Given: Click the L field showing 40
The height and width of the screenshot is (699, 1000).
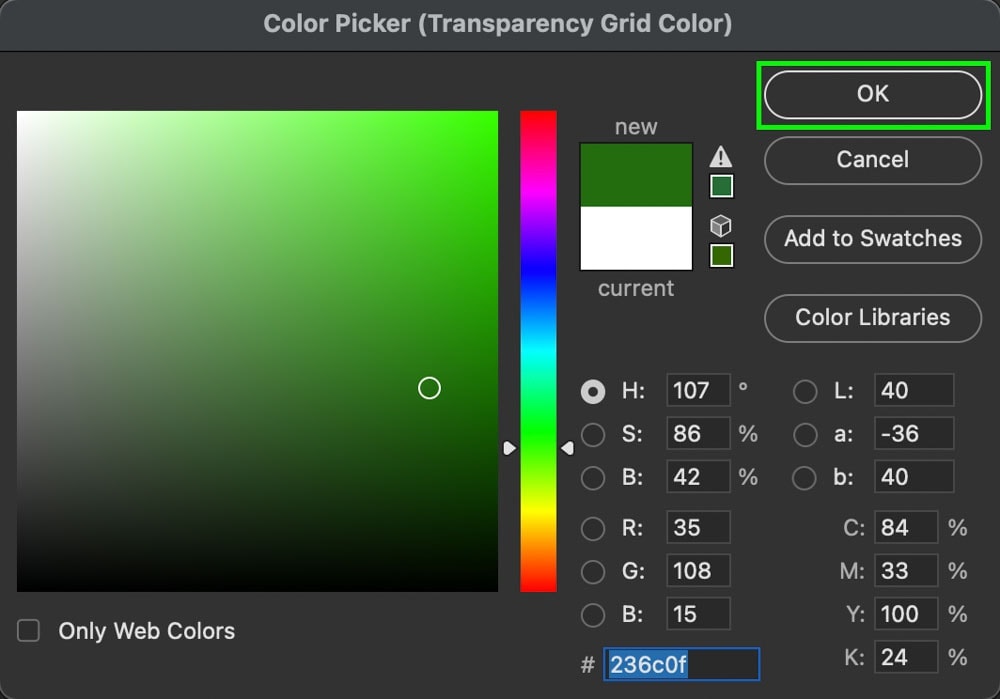Looking at the screenshot, I should [x=914, y=390].
